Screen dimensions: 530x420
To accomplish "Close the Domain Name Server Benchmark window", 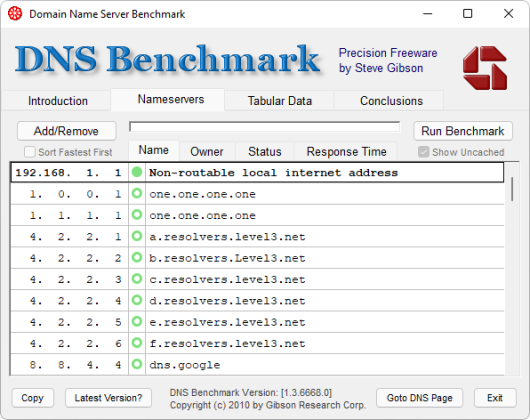I will coord(508,14).
